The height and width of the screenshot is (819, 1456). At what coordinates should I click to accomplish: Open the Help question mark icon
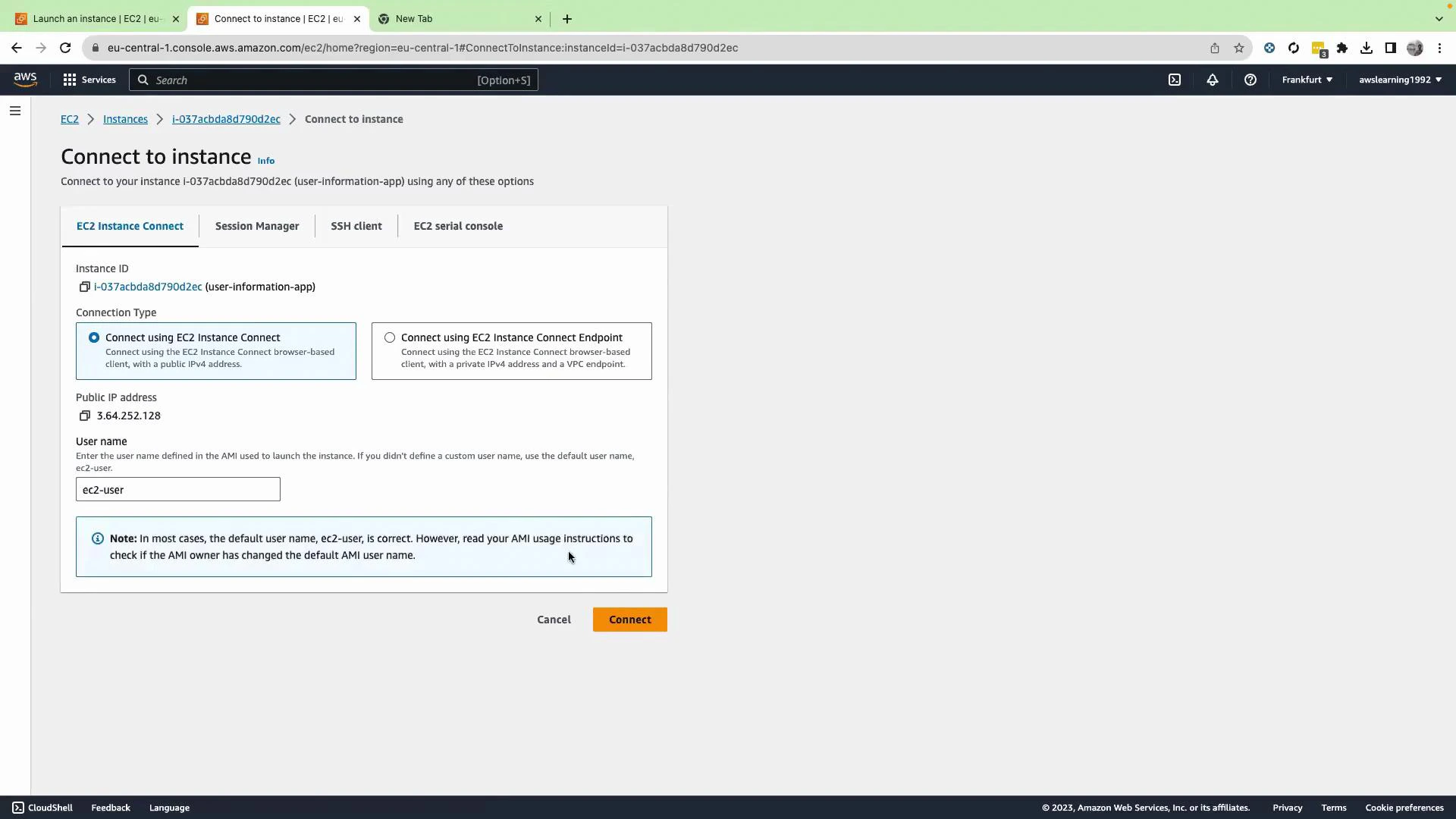[1250, 80]
